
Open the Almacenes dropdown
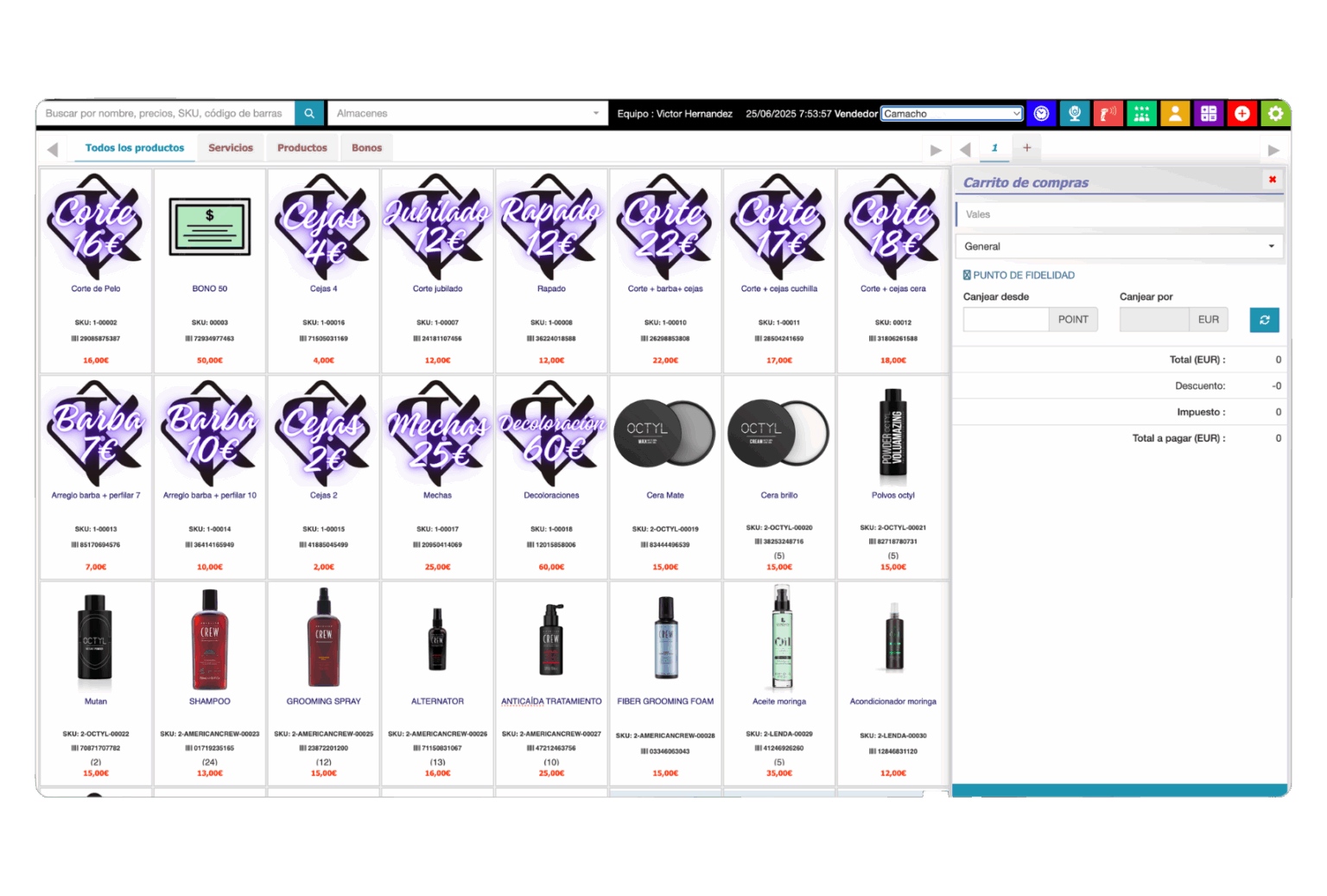[467, 113]
